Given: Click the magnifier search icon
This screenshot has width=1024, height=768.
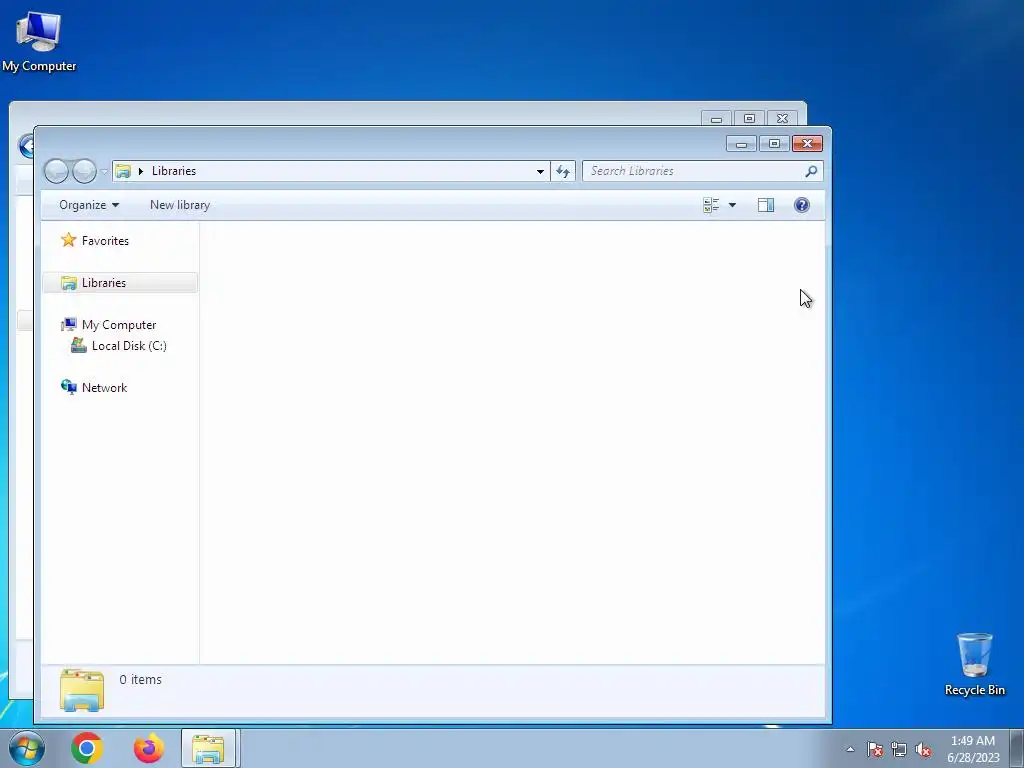Looking at the screenshot, I should point(811,171).
